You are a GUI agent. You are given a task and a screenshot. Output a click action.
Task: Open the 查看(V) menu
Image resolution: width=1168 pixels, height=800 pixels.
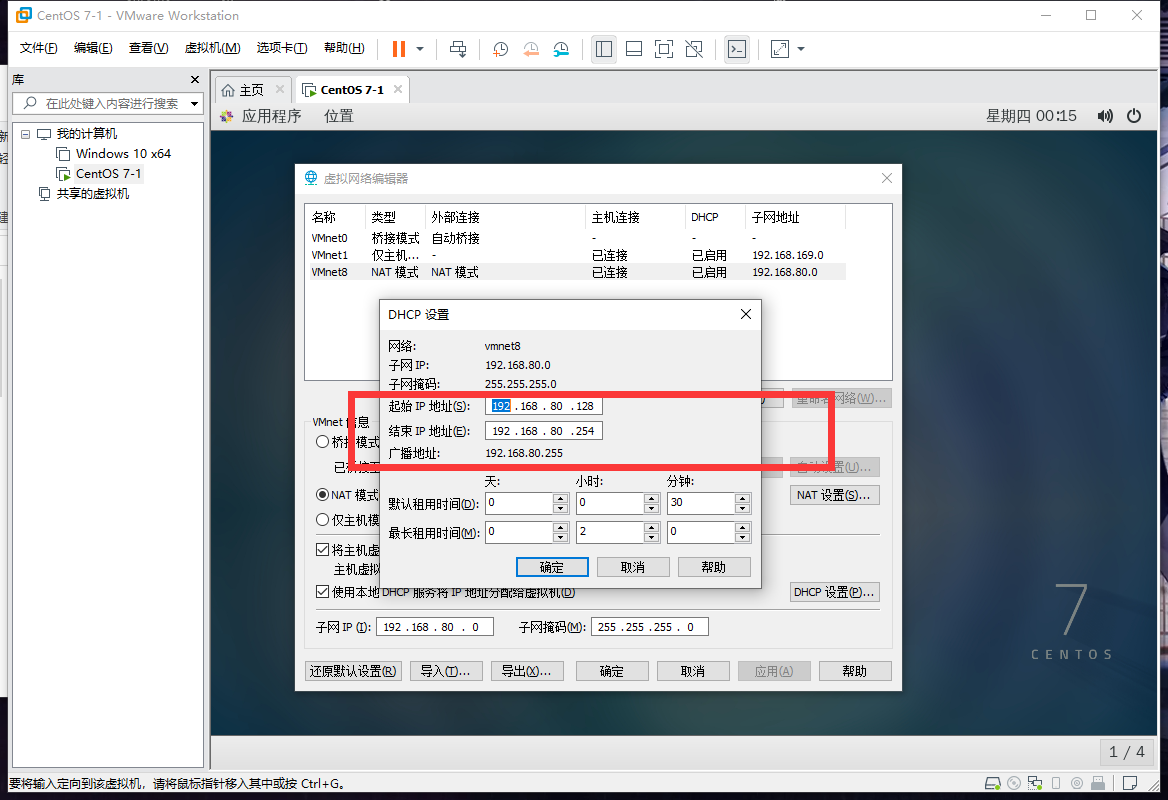click(148, 48)
